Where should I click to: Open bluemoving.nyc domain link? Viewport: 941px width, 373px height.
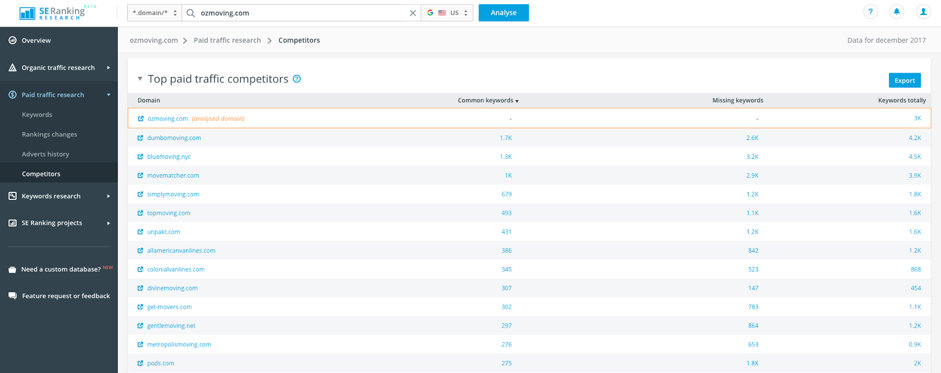click(169, 157)
